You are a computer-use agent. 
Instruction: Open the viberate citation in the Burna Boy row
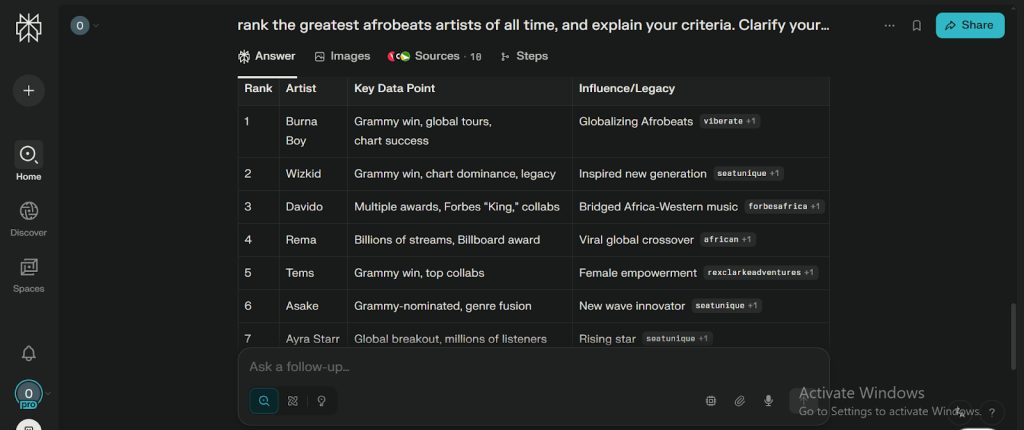tap(729, 122)
